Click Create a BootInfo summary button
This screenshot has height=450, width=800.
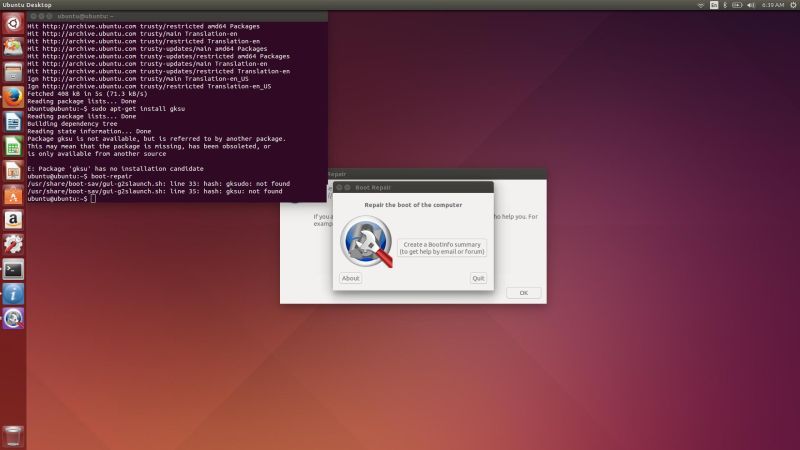click(x=442, y=248)
